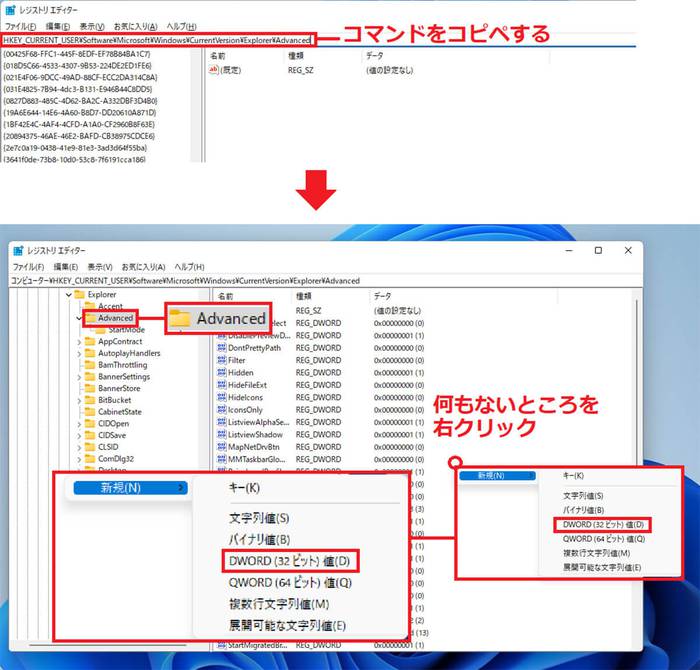The image size is (700, 670).
Task: Click the upper window address bar path
Action: click(x=157, y=40)
